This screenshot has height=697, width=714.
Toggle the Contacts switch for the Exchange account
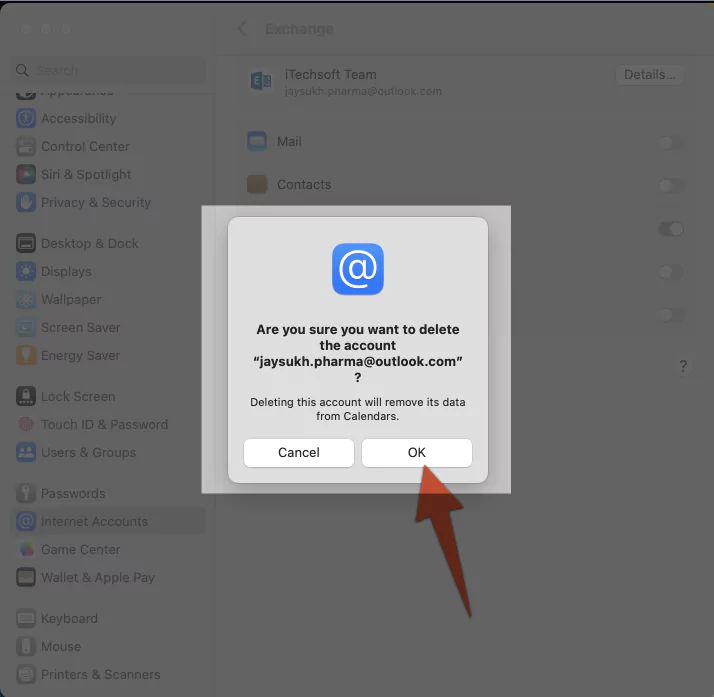click(x=671, y=186)
